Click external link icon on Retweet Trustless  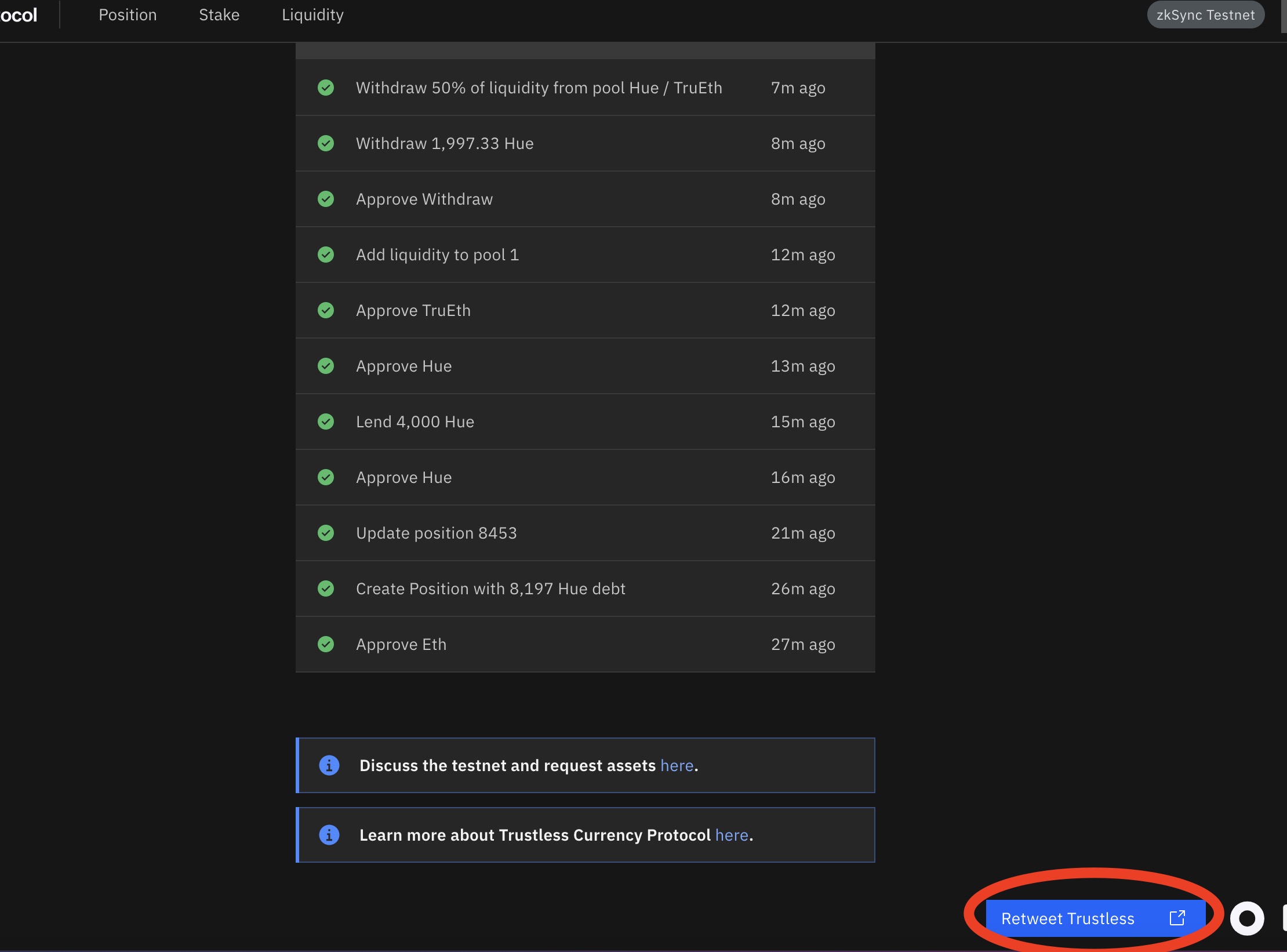pyautogui.click(x=1177, y=918)
